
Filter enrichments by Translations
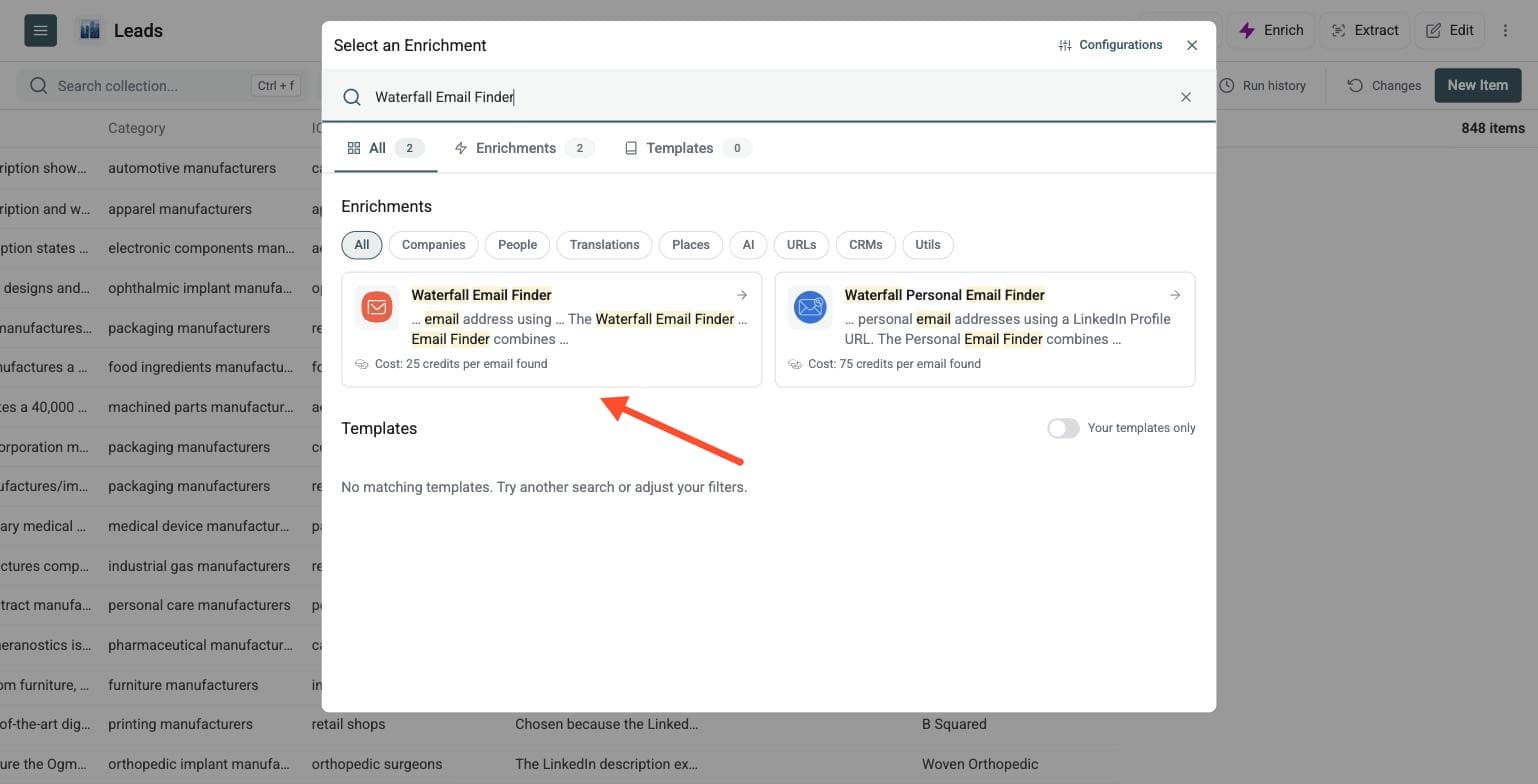(604, 245)
